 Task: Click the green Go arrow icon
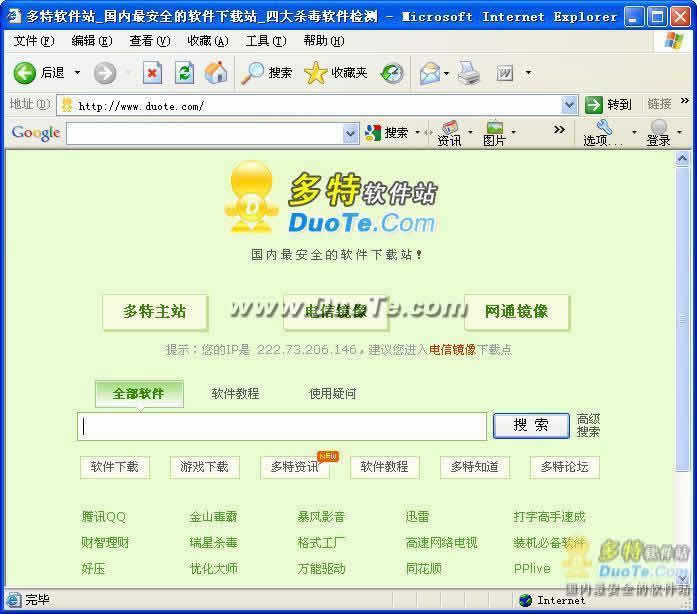(593, 105)
